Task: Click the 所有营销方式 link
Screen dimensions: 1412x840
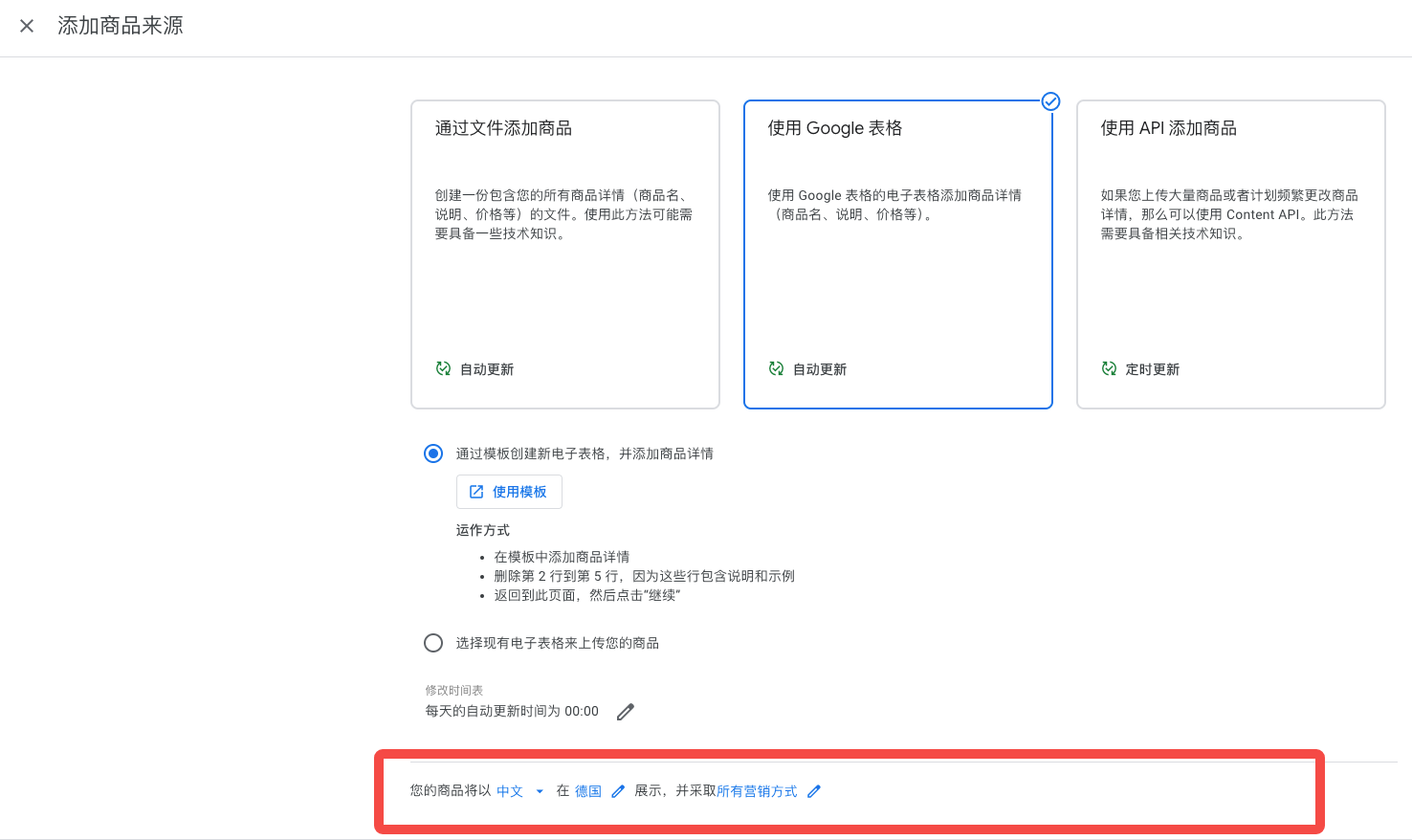Action: coord(757,791)
